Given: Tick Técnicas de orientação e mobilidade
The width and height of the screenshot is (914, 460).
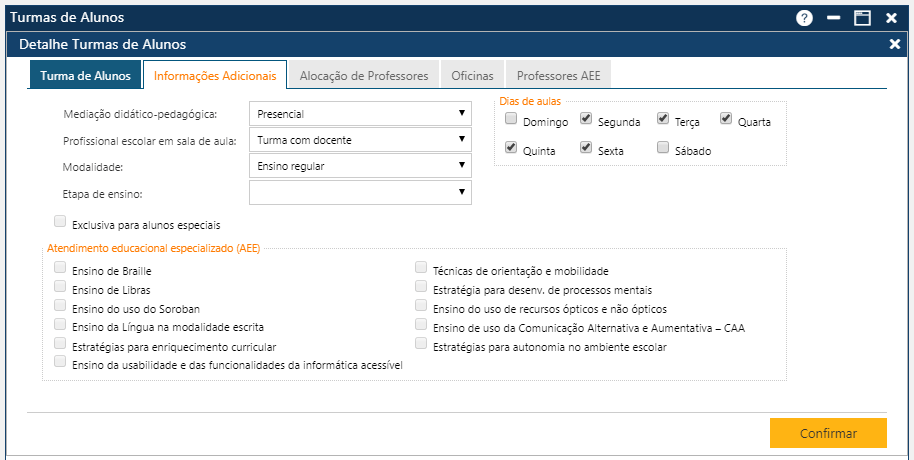Looking at the screenshot, I should pos(421,268).
